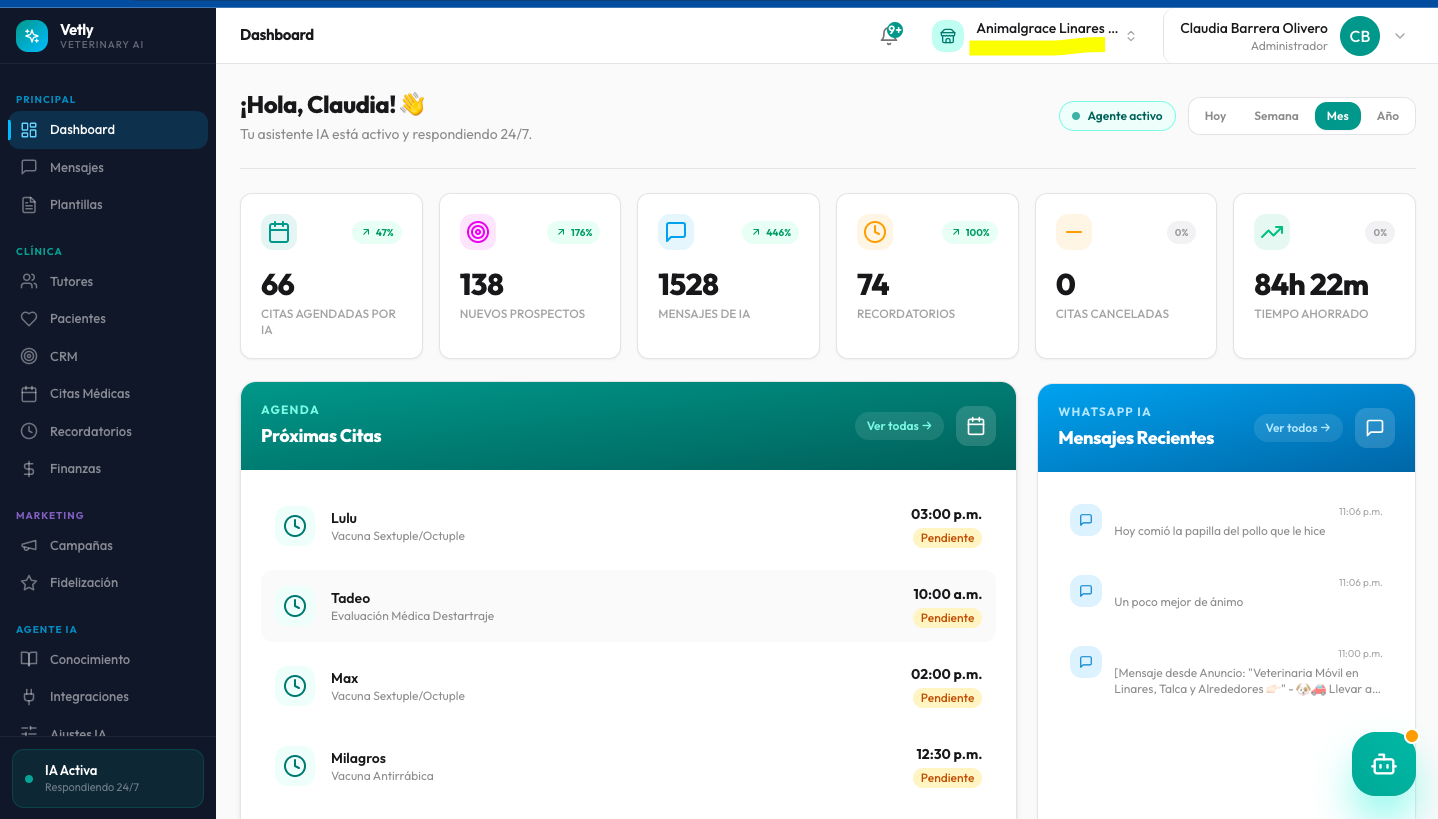
Task: Select the Mes time range tab
Action: (x=1338, y=116)
